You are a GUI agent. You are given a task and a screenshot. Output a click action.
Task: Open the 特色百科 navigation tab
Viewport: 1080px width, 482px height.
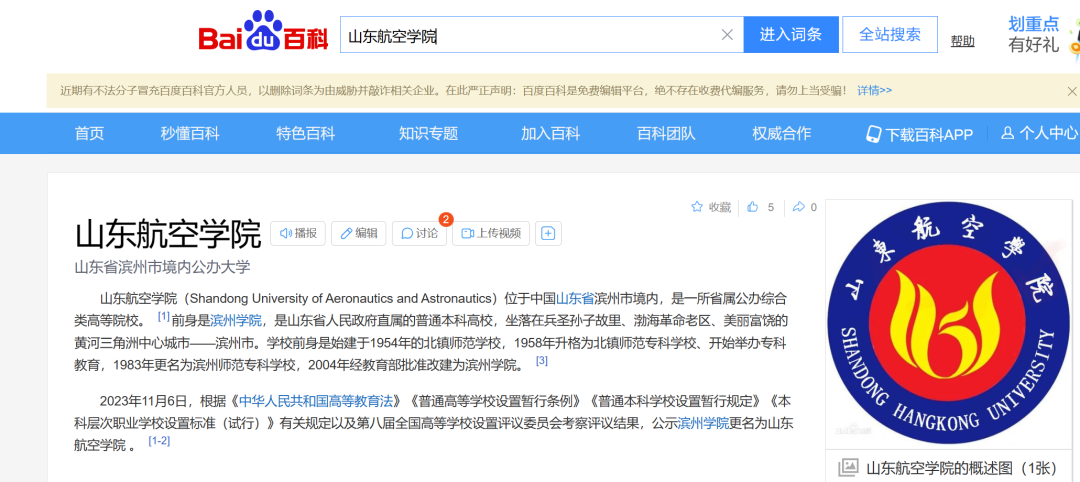tap(306, 134)
